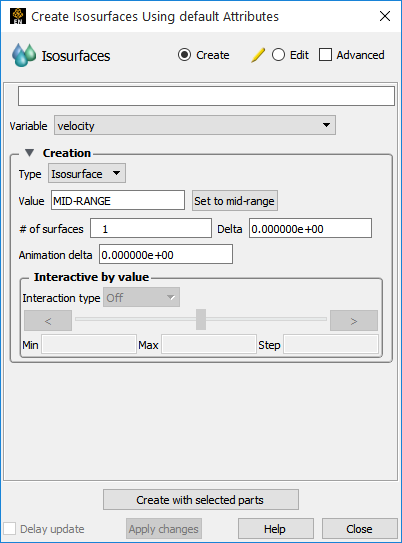402x543 pixels.
Task: Click the Set to mid-range button
Action: tap(235, 201)
